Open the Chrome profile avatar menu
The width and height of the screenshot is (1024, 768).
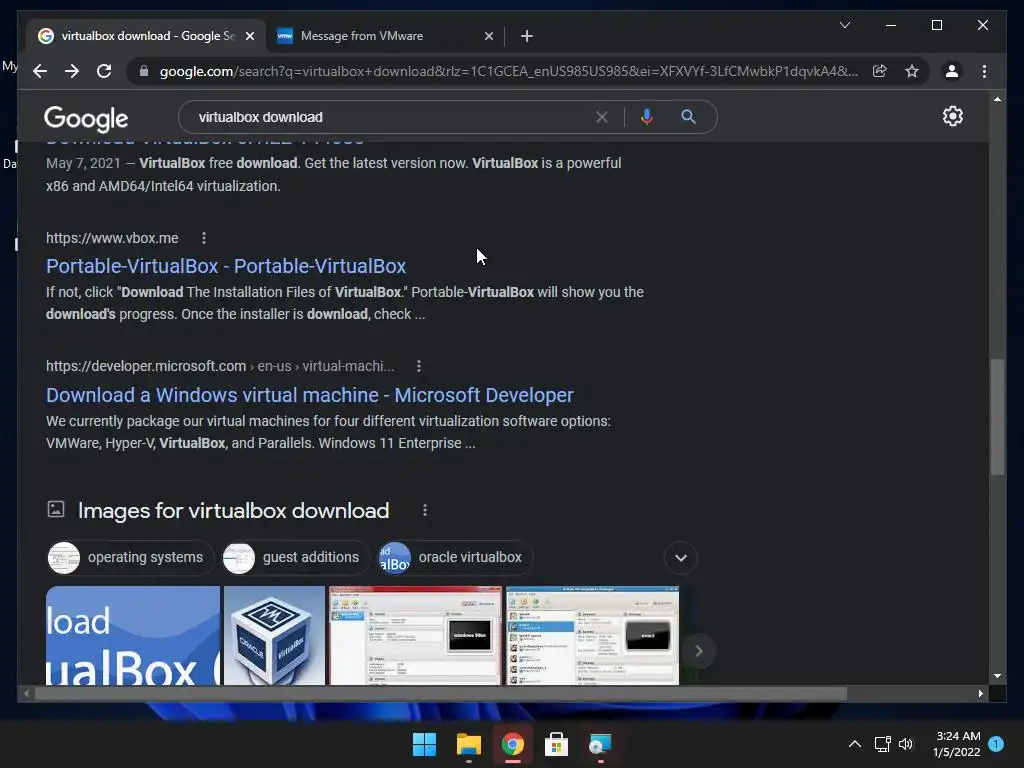[x=952, y=71]
